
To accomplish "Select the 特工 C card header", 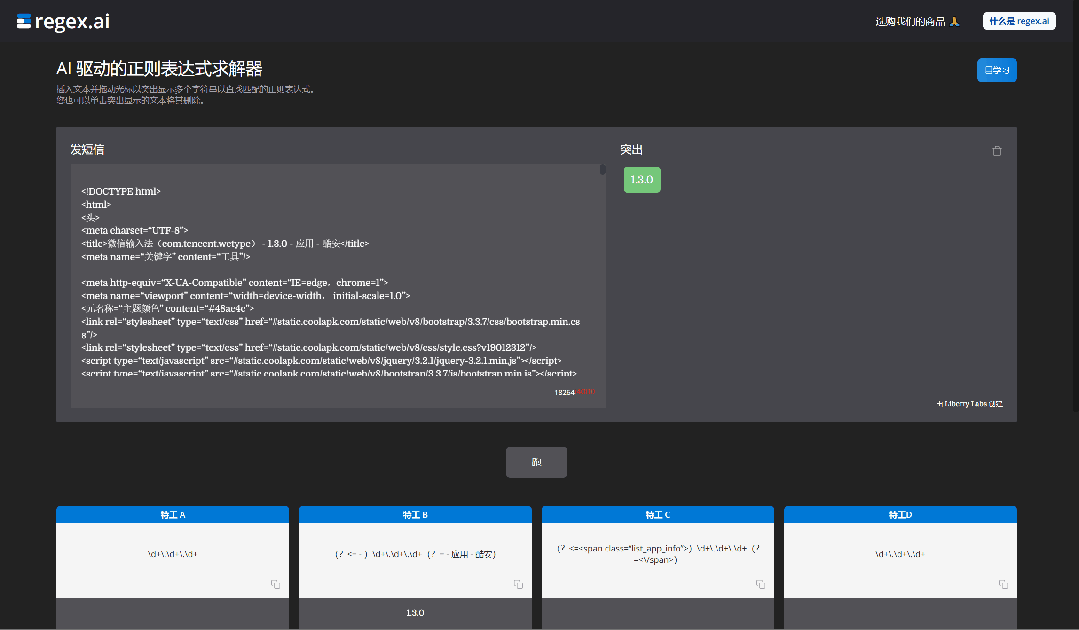I will click(658, 514).
